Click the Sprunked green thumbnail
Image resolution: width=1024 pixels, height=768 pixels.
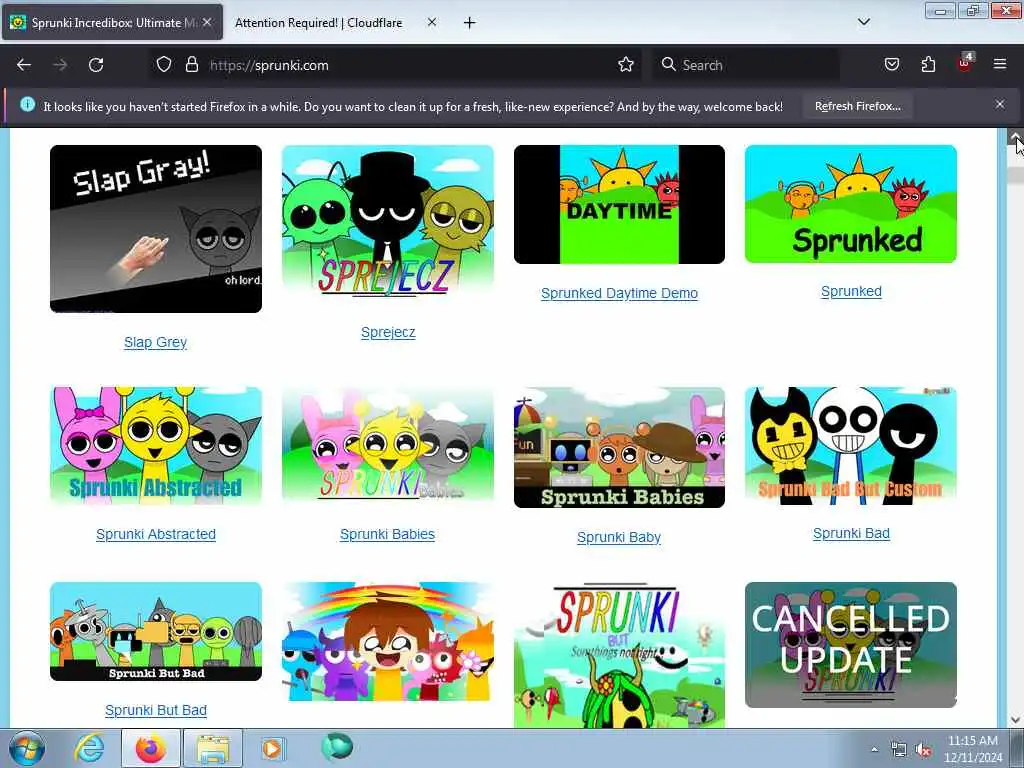851,204
